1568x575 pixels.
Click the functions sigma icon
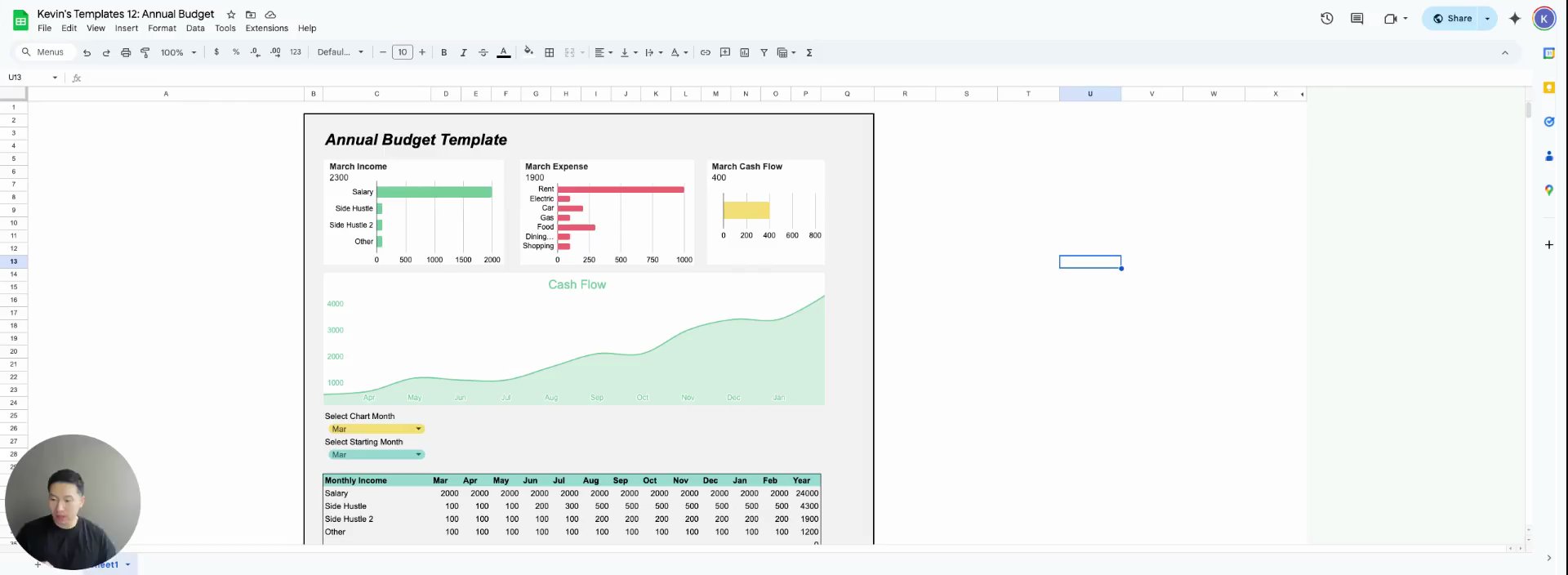809,52
